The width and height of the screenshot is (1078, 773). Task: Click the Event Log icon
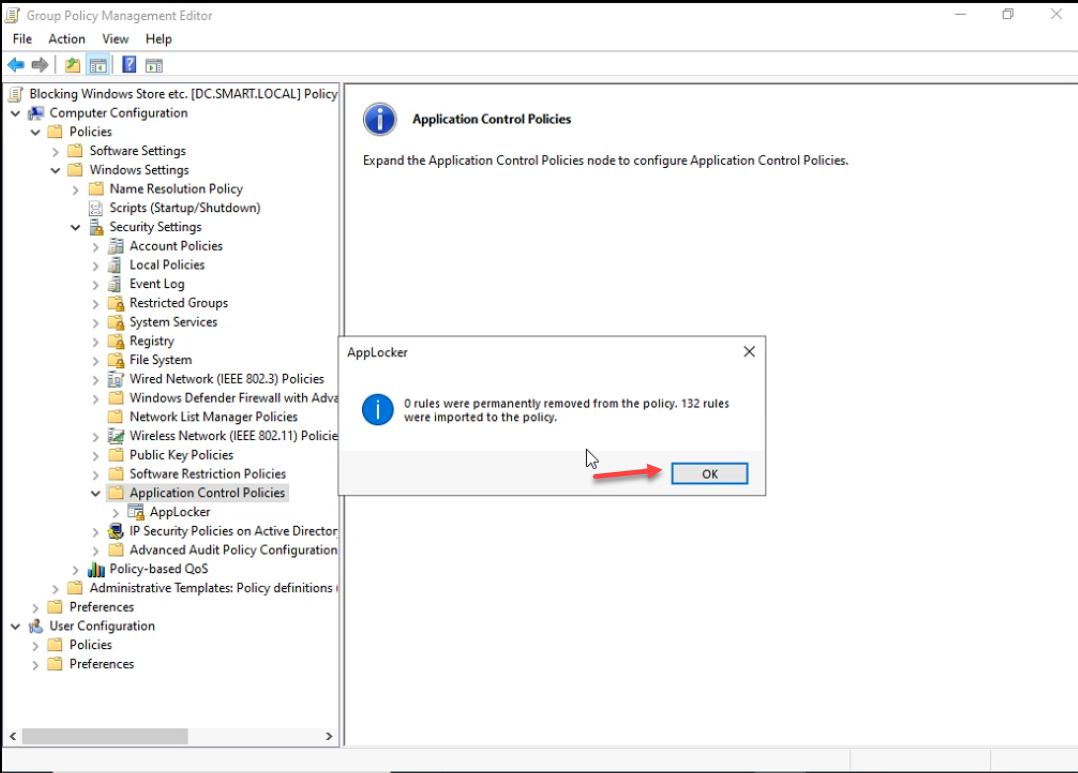pyautogui.click(x=116, y=284)
